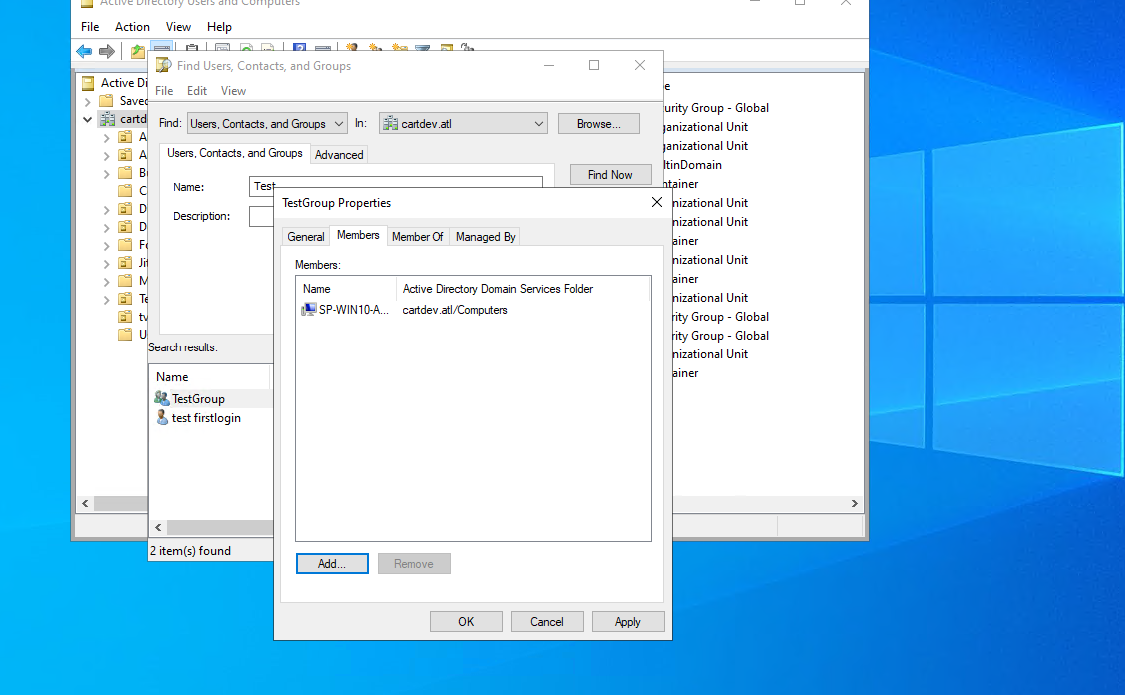The height and width of the screenshot is (695, 1125).
Task: Select the Users, Contacts, and Groups tab
Action: 235,153
